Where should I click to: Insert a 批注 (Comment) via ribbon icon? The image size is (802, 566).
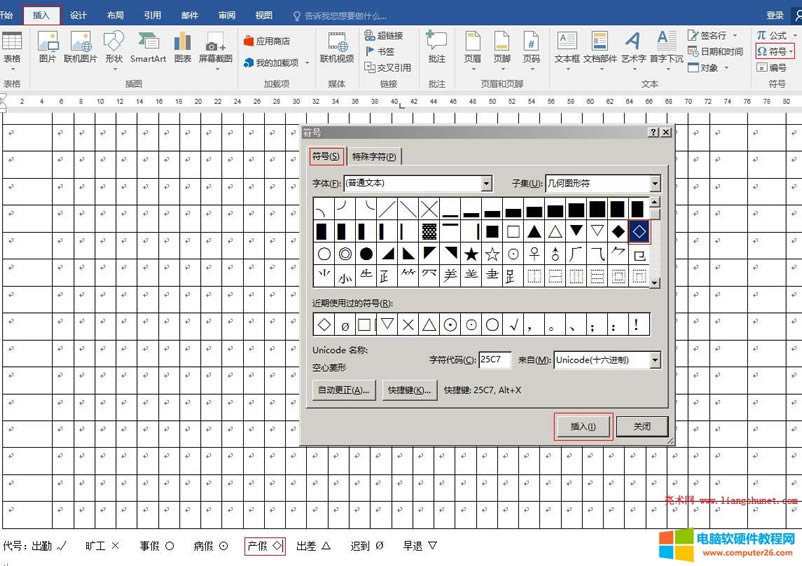pyautogui.click(x=436, y=46)
